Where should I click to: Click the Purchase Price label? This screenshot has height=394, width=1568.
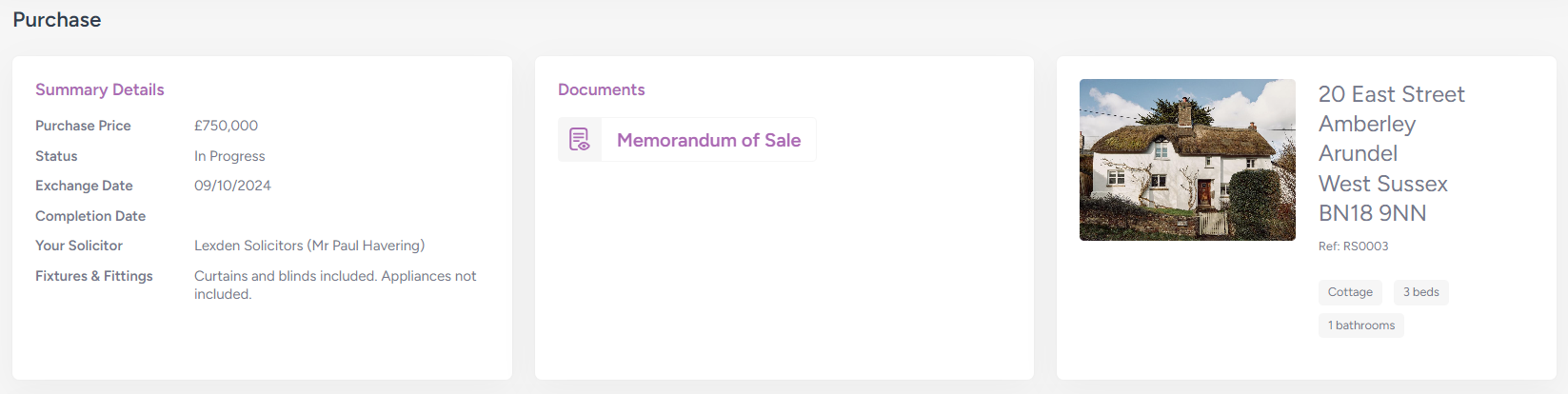[83, 126]
